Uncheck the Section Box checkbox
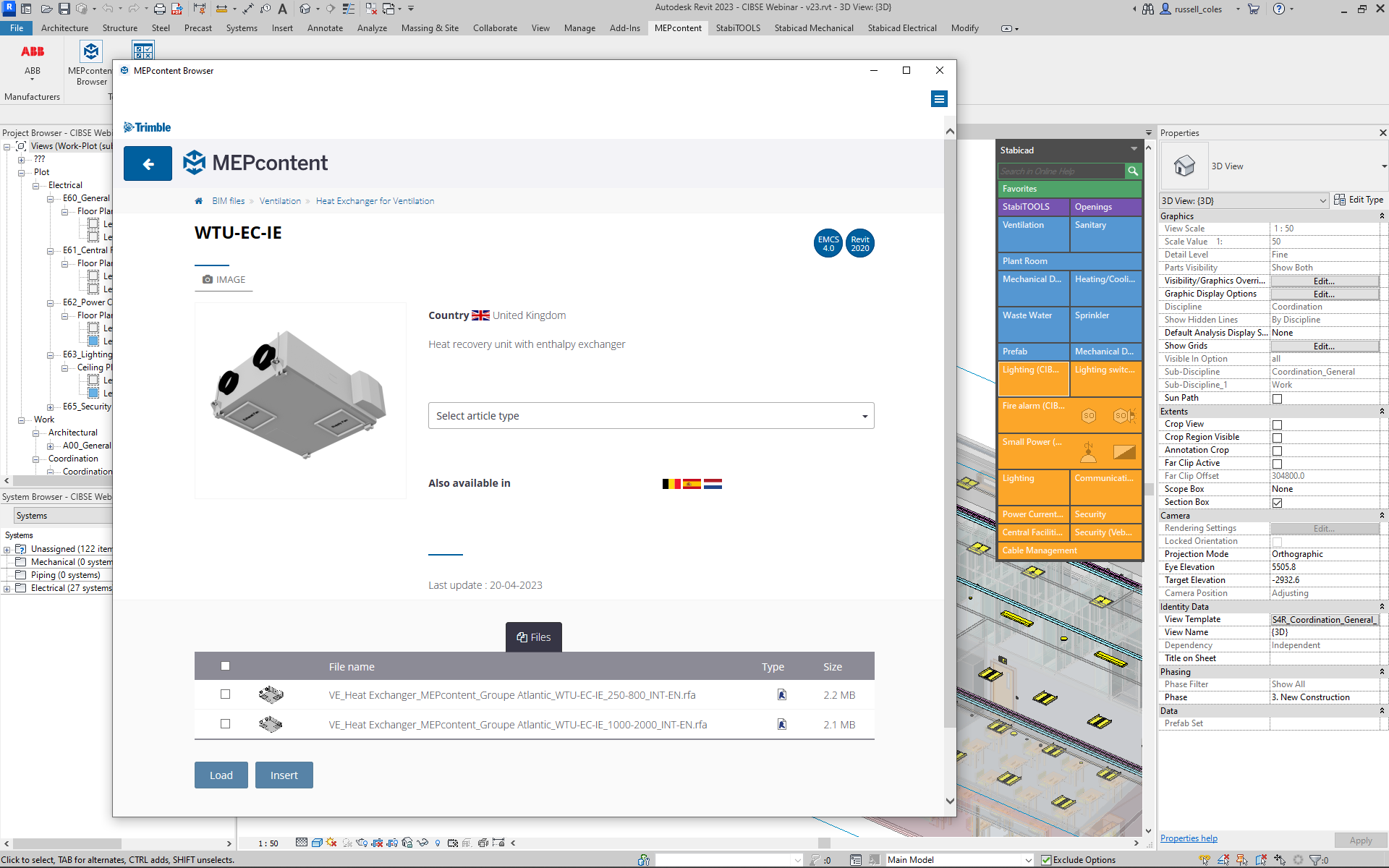Image resolution: width=1389 pixels, height=868 pixels. coord(1277,503)
